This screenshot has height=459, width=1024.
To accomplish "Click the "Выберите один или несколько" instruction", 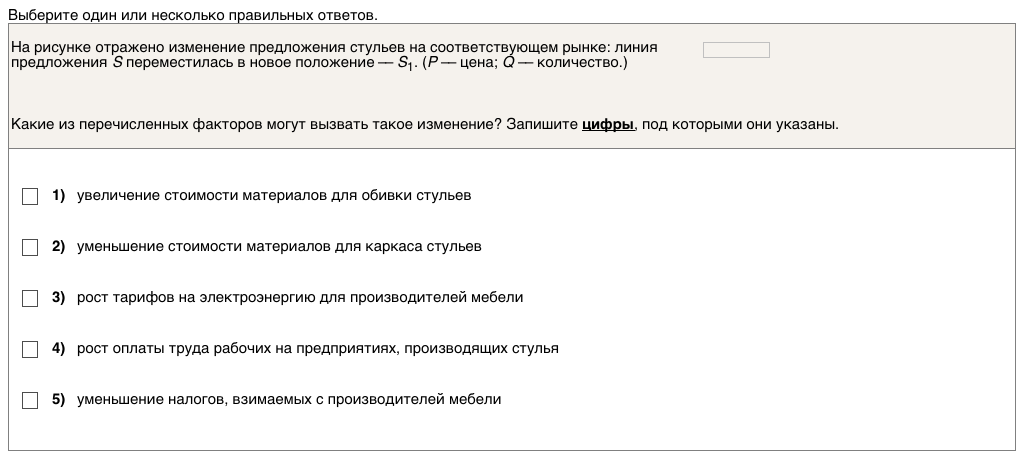I will click(x=193, y=16).
